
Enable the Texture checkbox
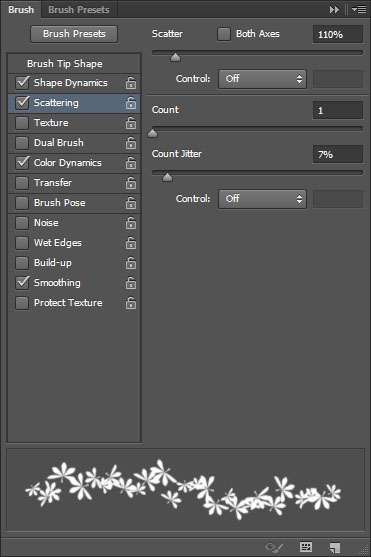tap(22, 123)
